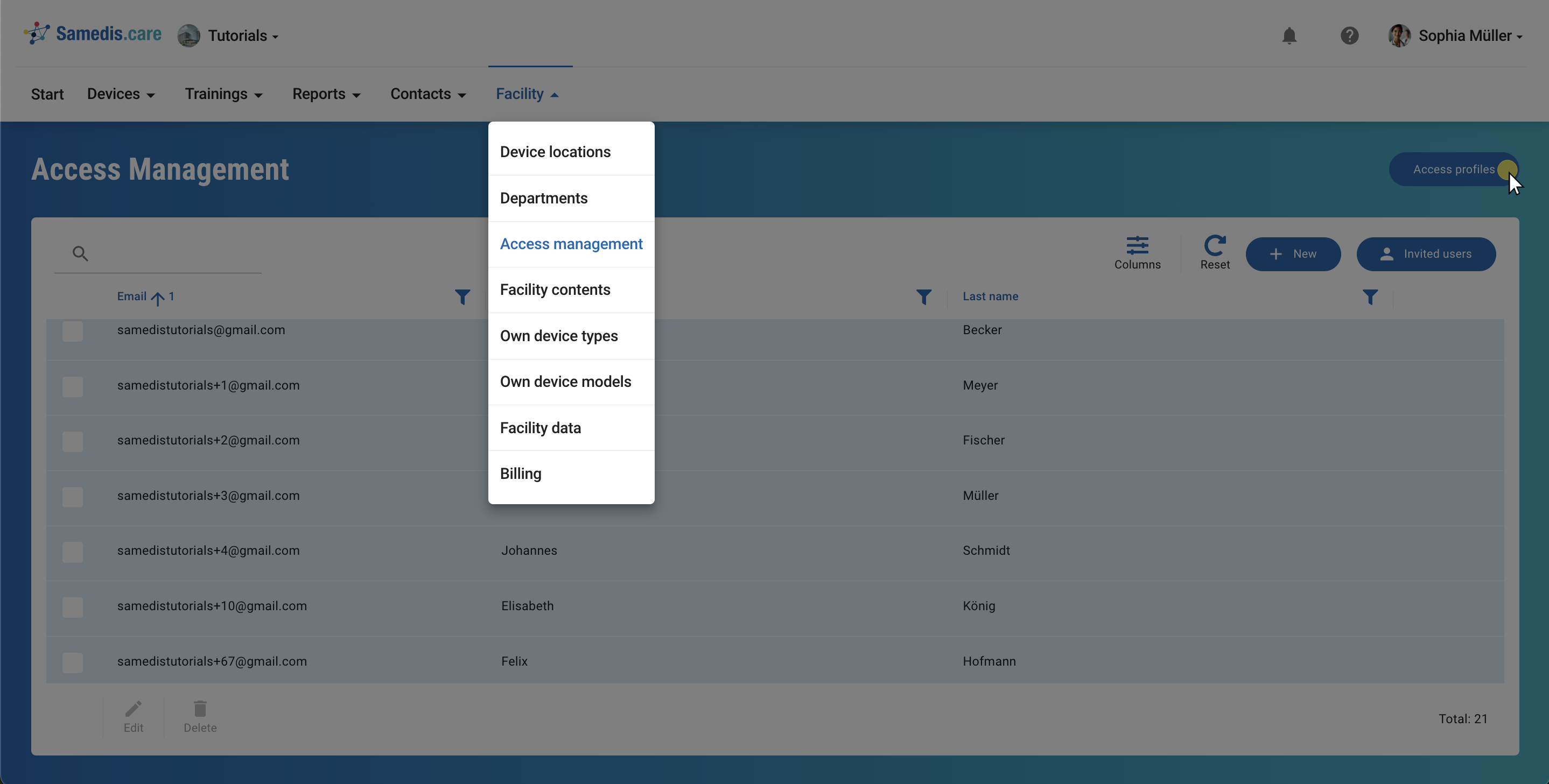This screenshot has height=784, width=1549.
Task: Expand the Devices menu
Action: point(121,94)
